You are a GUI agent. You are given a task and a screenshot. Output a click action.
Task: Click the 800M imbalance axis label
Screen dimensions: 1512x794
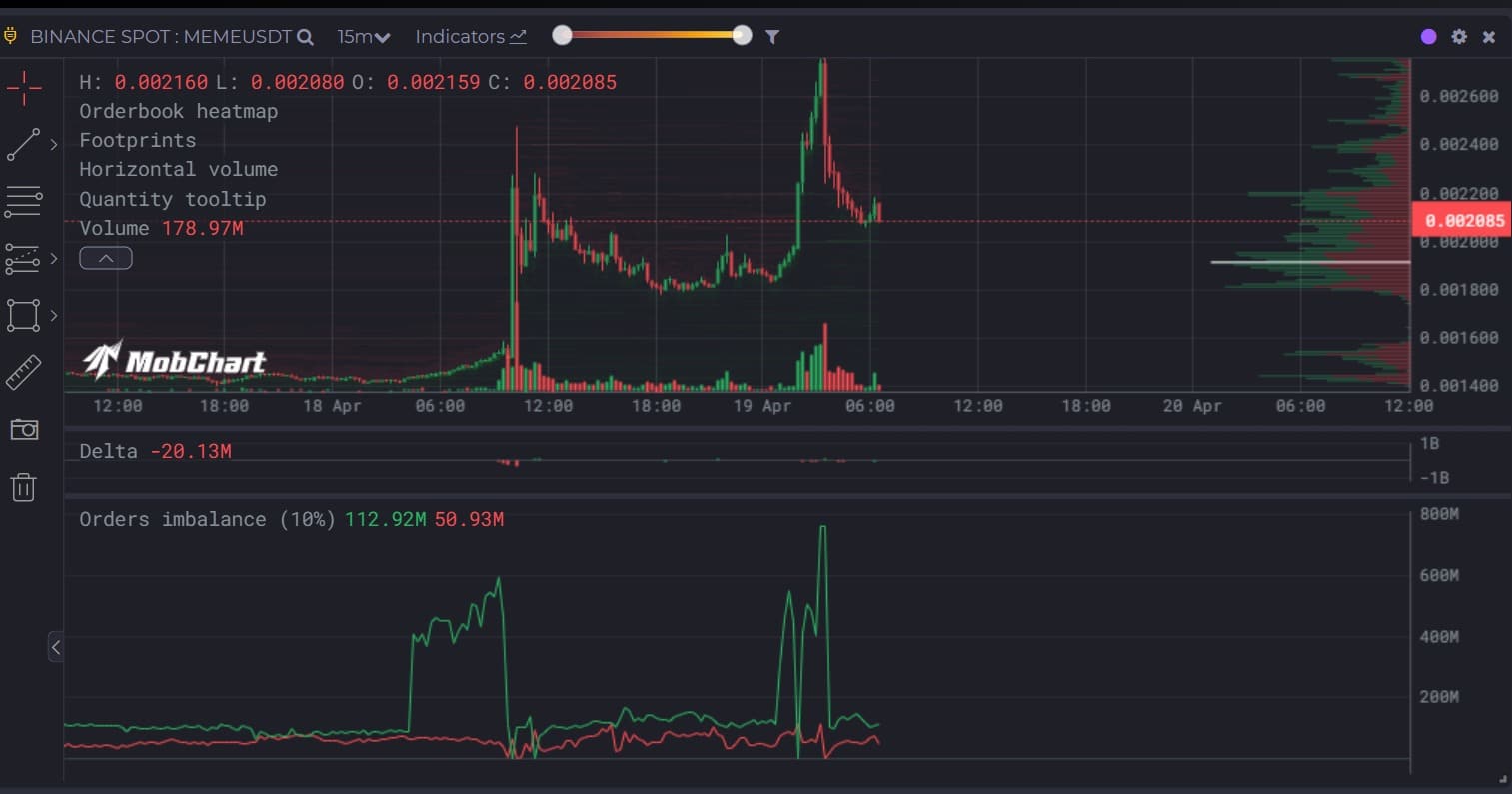[x=1439, y=514]
